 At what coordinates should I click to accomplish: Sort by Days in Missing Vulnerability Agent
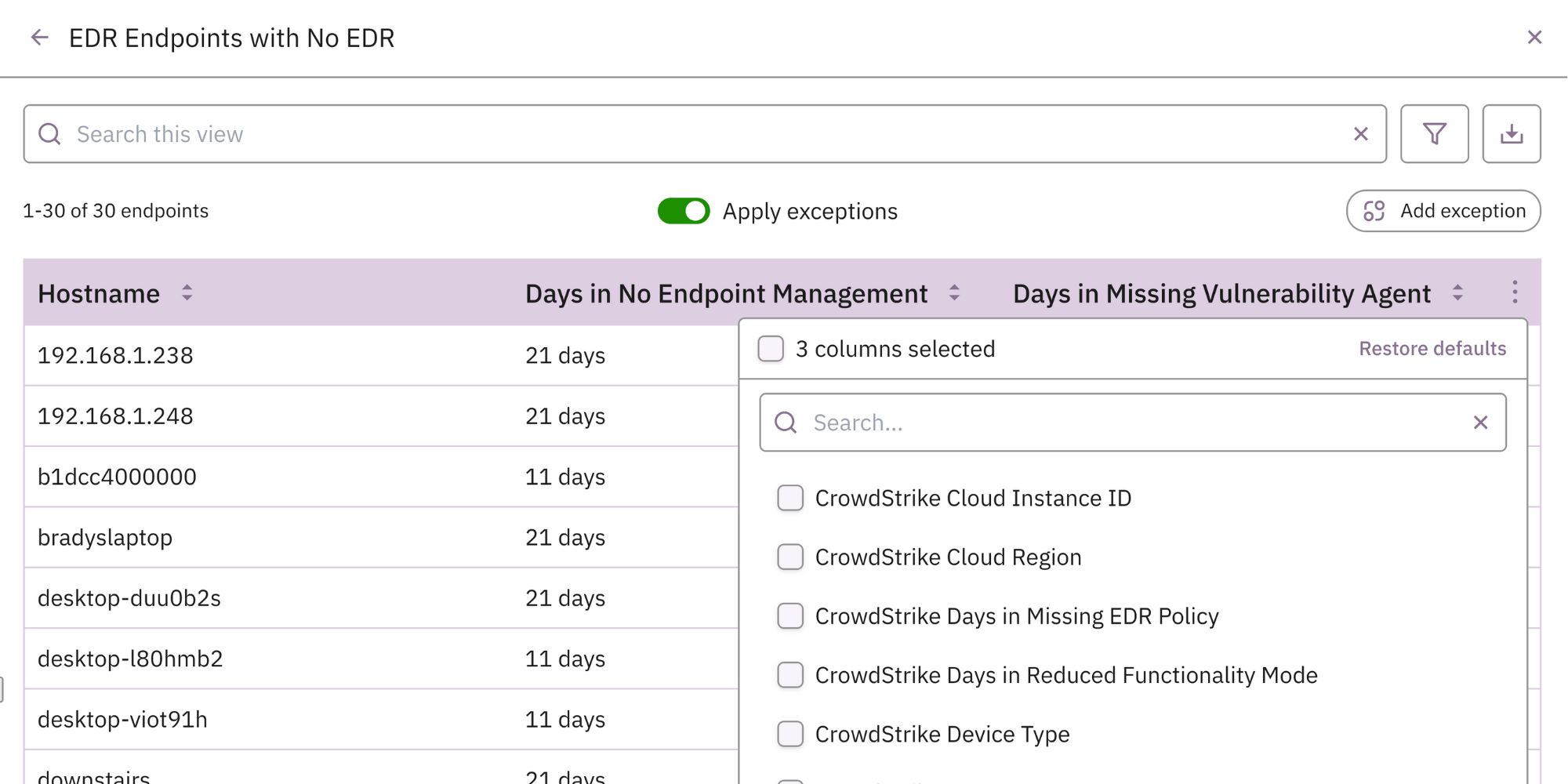coord(1458,293)
